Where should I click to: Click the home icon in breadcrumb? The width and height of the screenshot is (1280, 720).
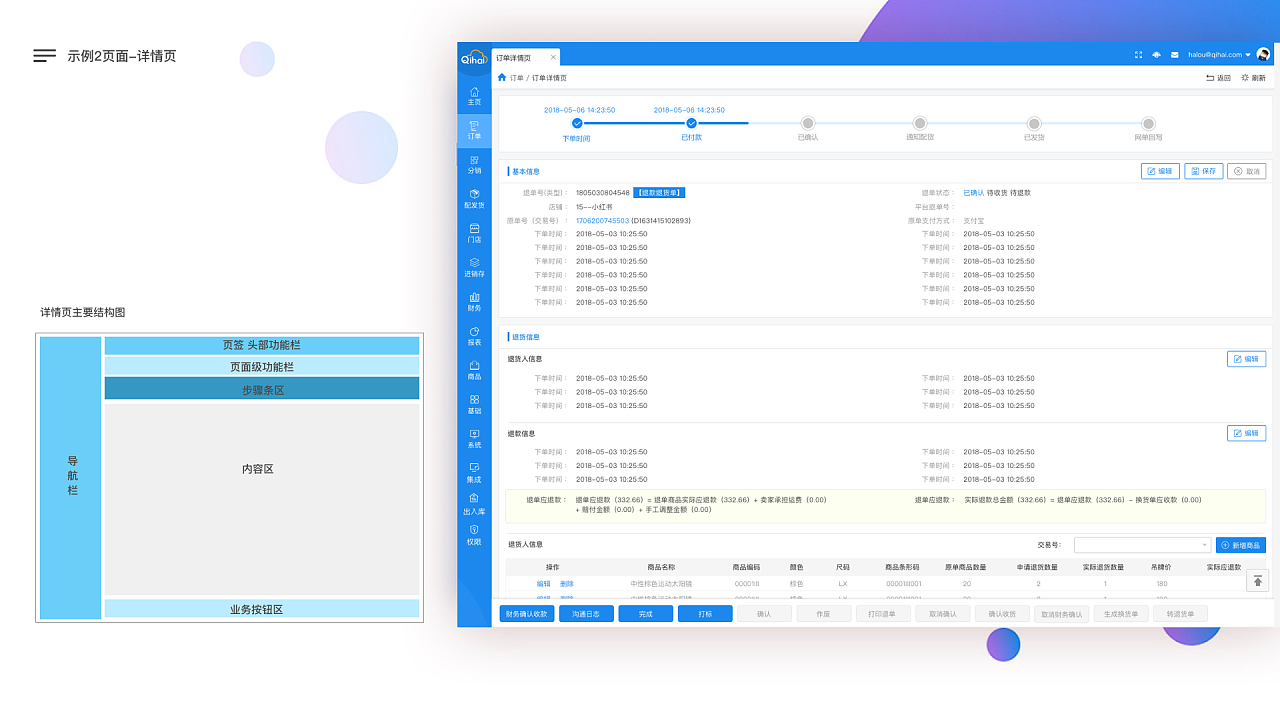click(502, 77)
